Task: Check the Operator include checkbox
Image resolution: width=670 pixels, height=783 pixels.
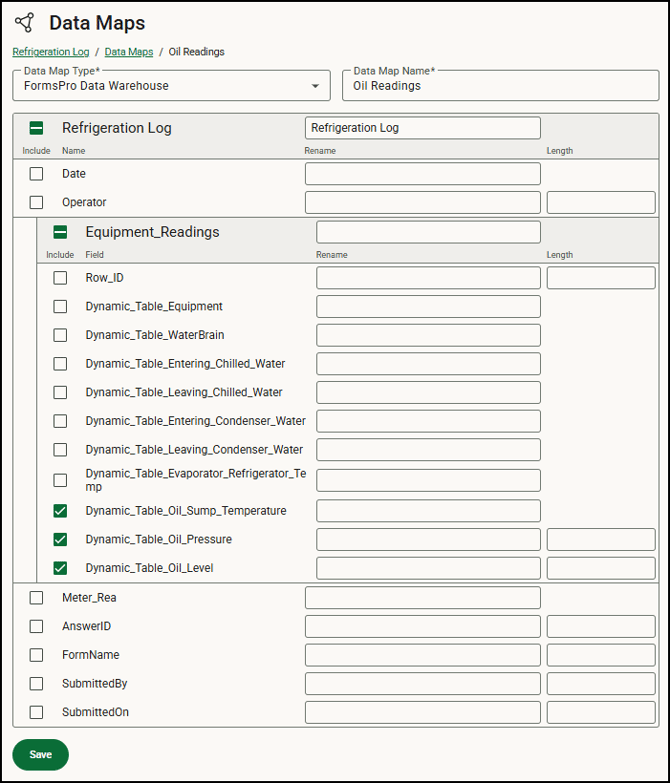Action: point(37,202)
